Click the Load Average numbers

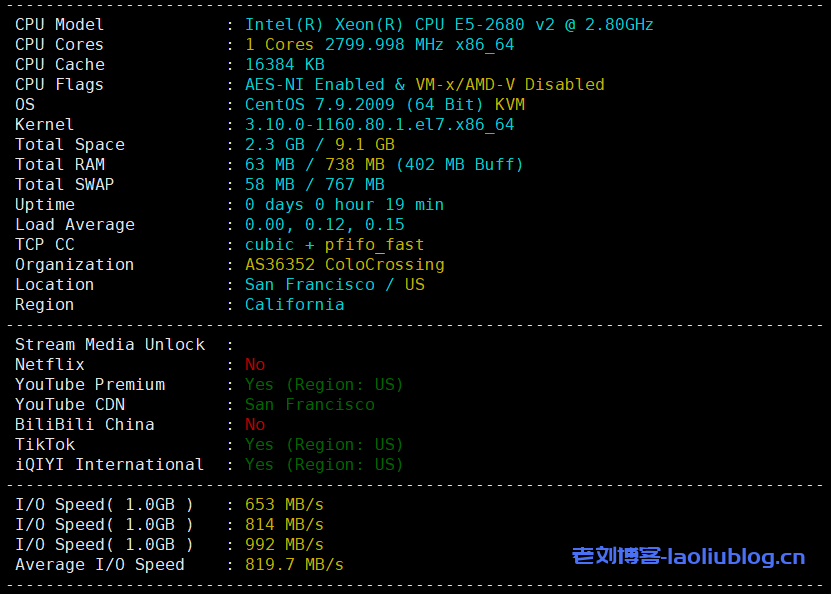tap(324, 224)
